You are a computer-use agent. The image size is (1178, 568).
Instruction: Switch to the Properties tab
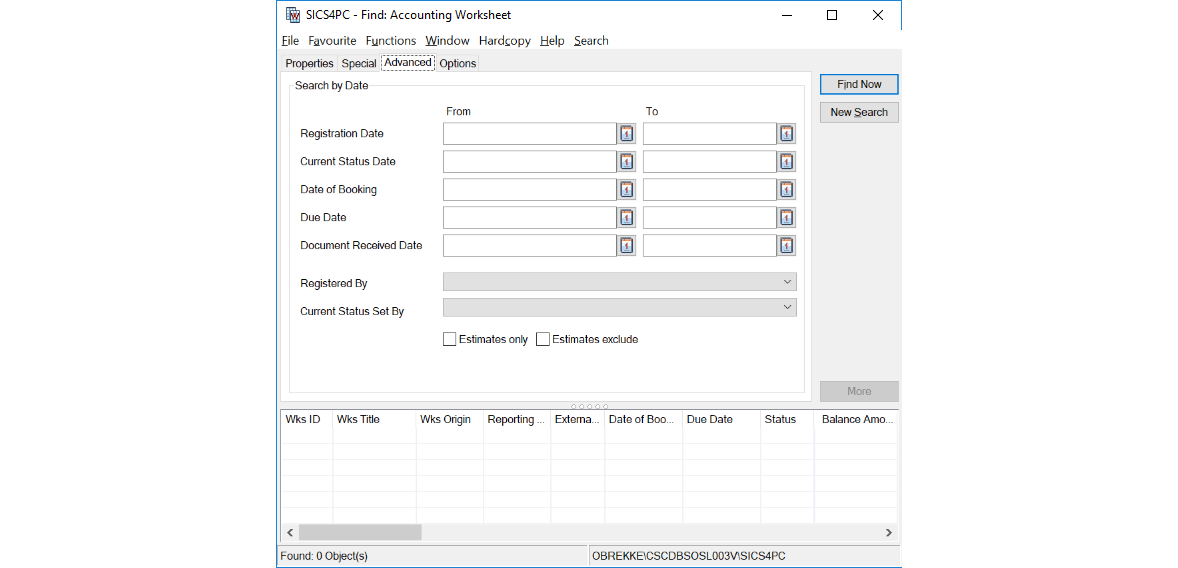[x=309, y=64]
